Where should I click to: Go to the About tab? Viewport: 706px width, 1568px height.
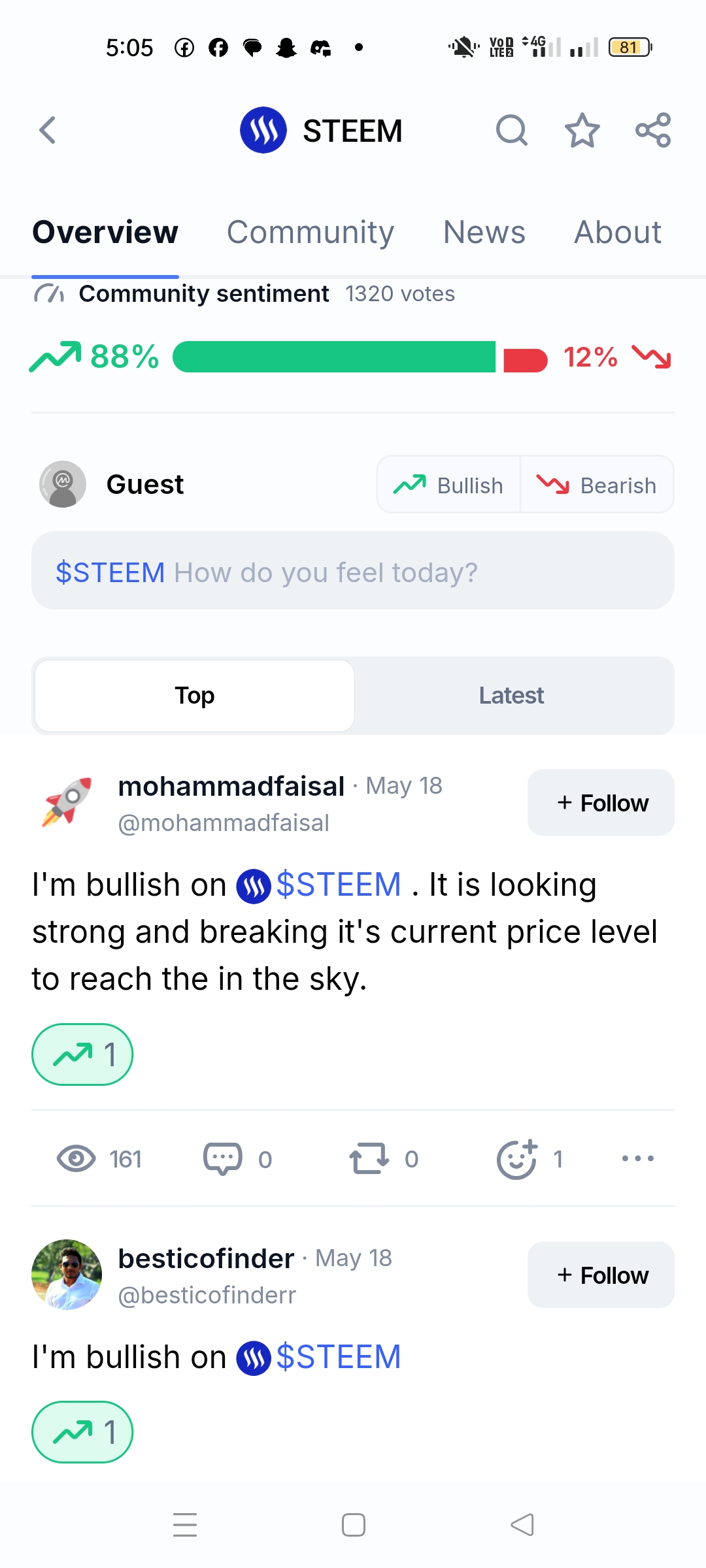tap(617, 232)
